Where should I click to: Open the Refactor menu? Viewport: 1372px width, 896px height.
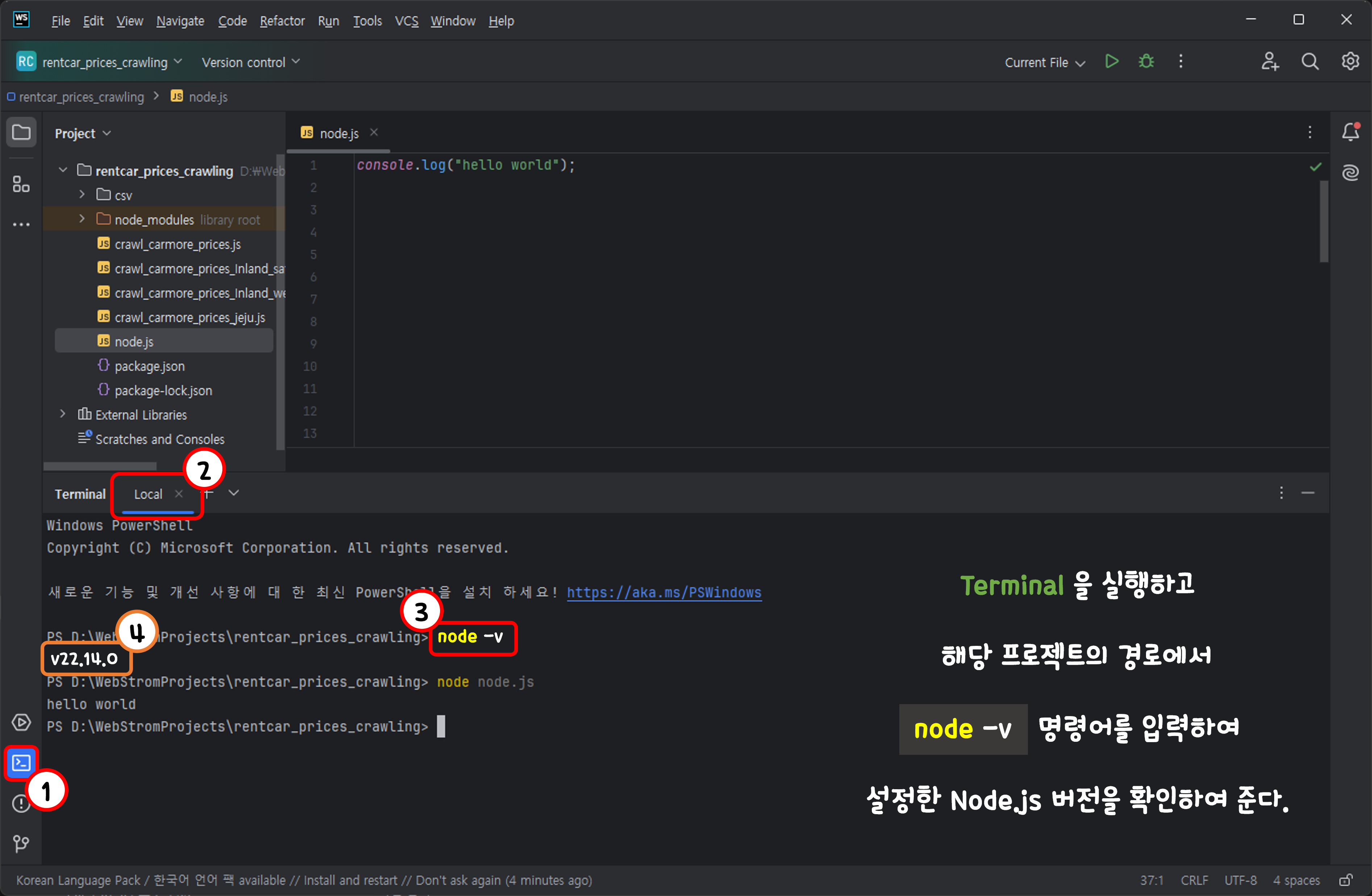[282, 21]
